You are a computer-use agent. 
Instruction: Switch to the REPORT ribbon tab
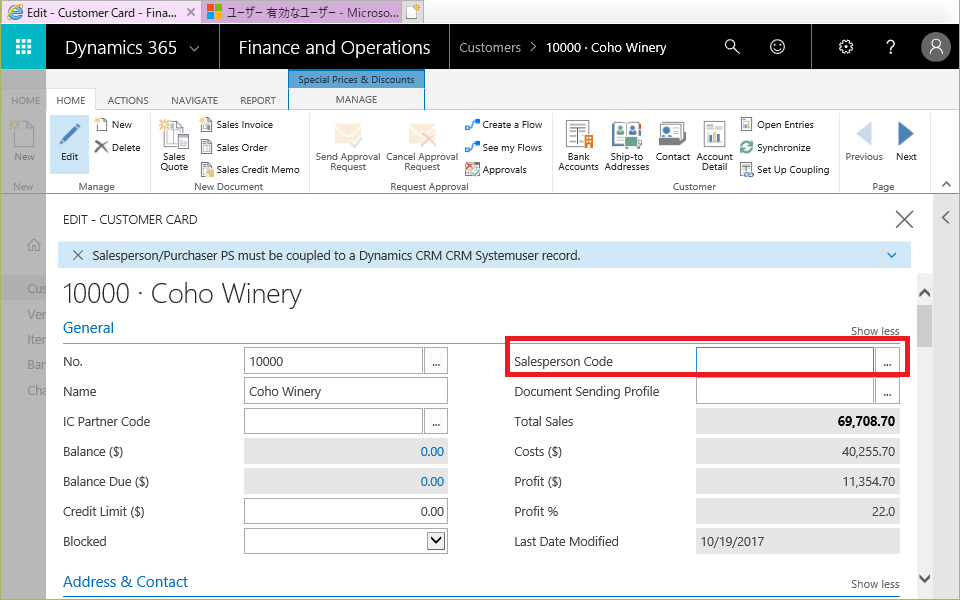[x=258, y=100]
